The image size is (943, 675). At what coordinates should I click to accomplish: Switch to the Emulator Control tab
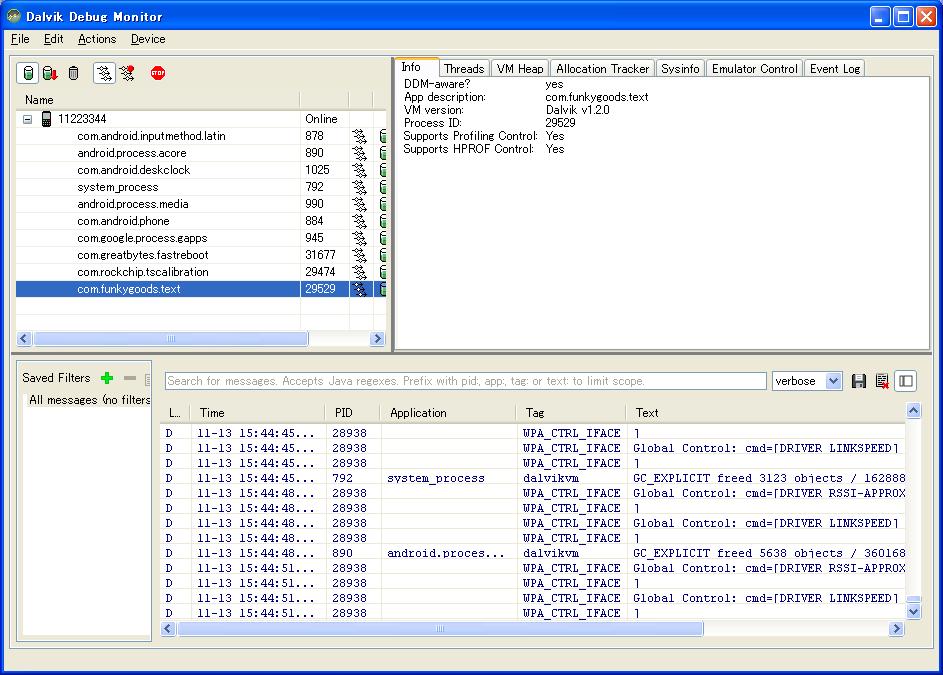click(755, 69)
